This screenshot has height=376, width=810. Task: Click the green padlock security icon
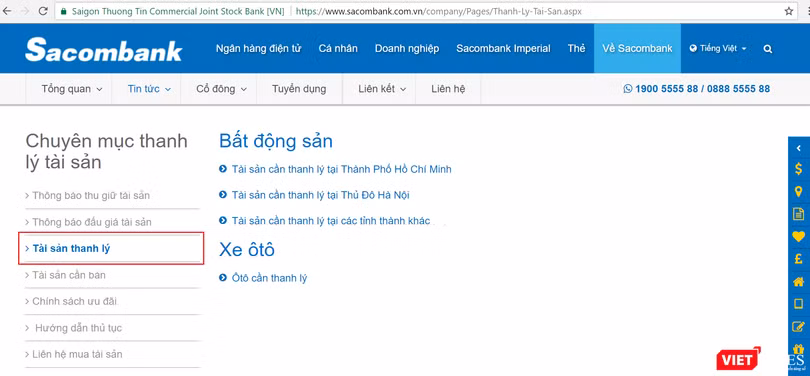click(x=64, y=11)
